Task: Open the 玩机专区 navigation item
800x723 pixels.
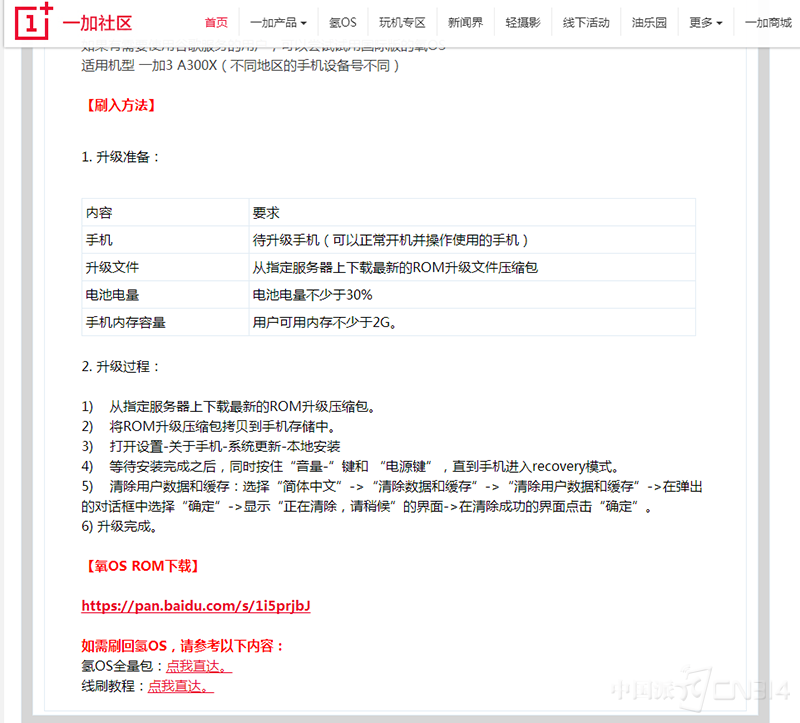Action: pos(402,22)
